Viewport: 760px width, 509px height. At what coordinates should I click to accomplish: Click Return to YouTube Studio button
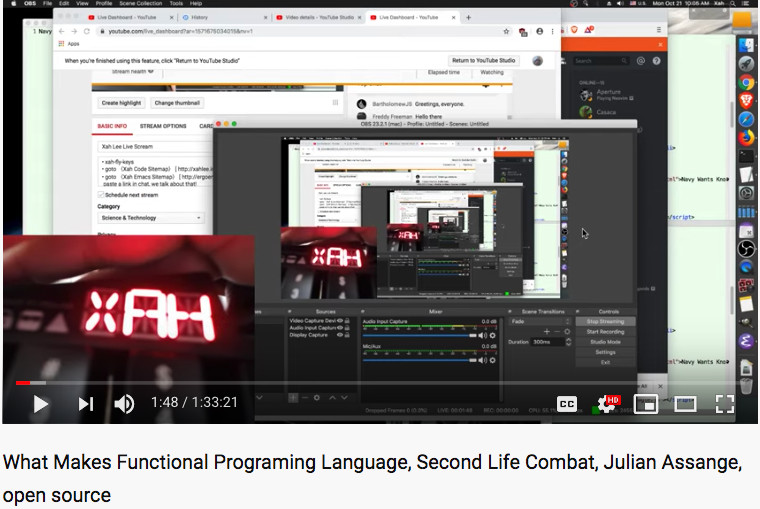click(484, 61)
